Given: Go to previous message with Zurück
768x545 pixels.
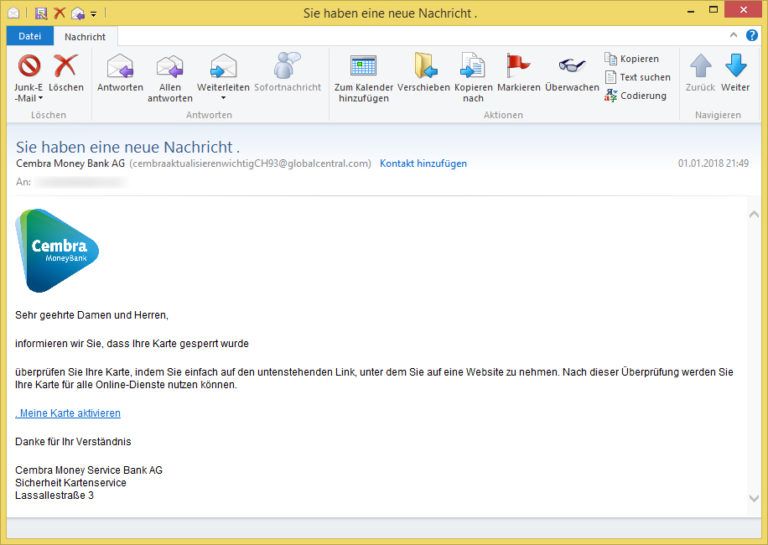Looking at the screenshot, I should coord(700,73).
